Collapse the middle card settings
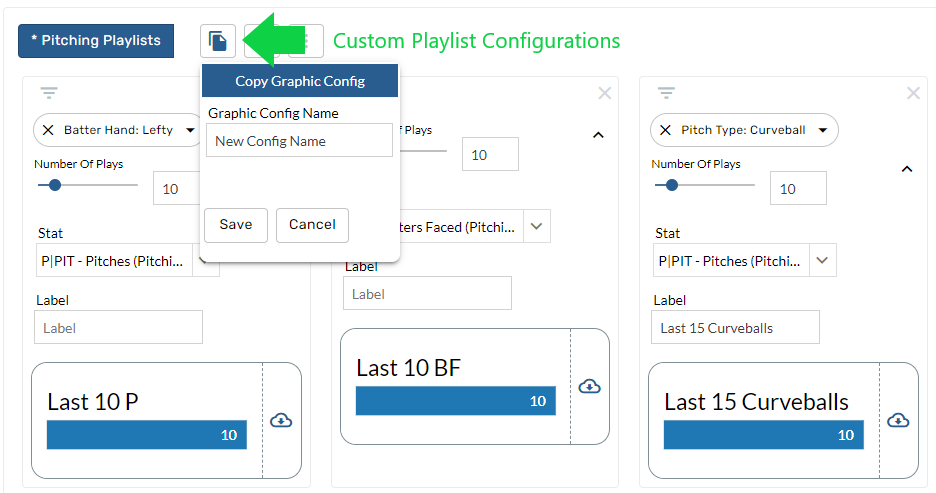The width and height of the screenshot is (936, 493). [598, 135]
